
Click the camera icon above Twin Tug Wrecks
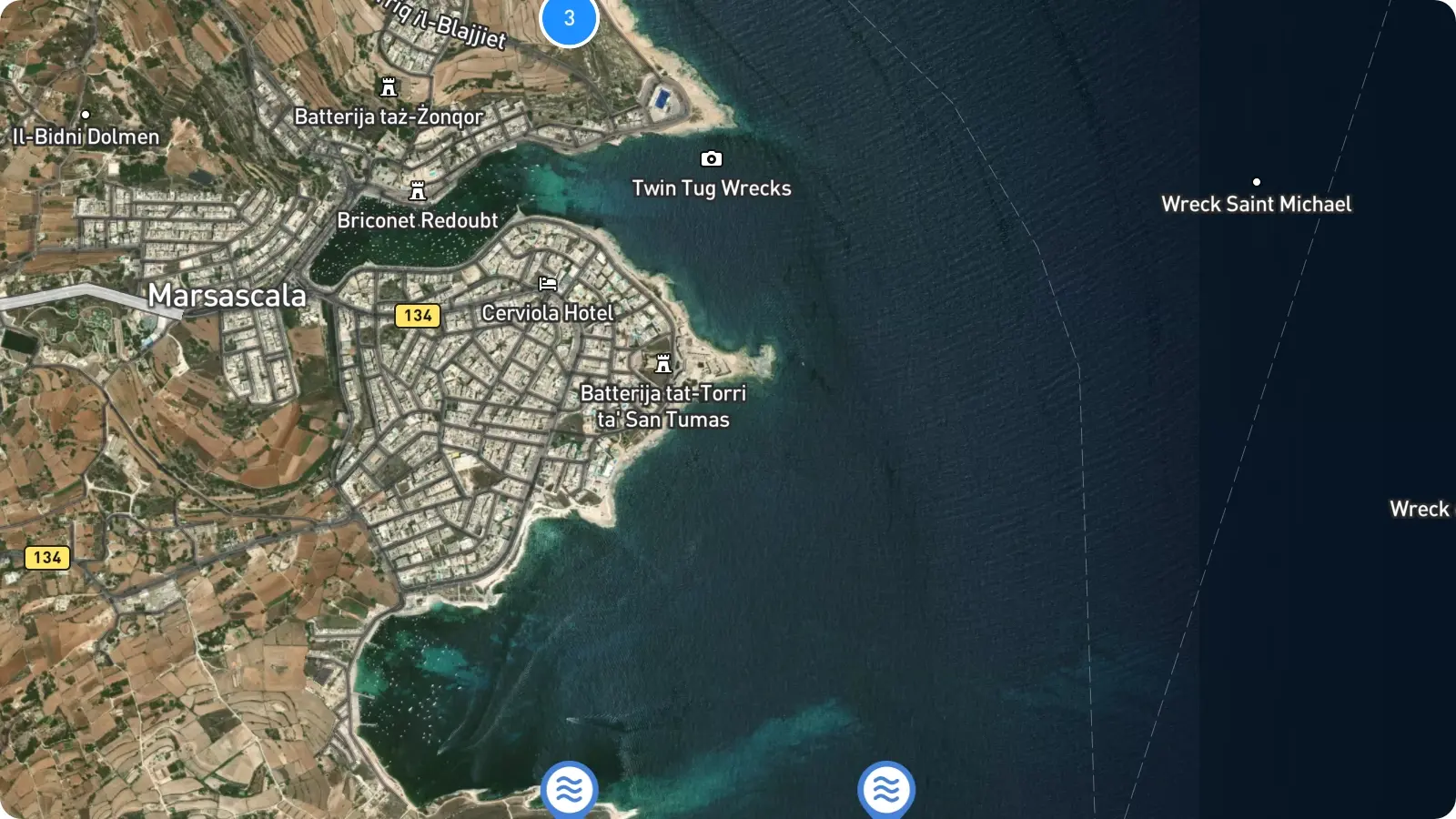tap(712, 159)
